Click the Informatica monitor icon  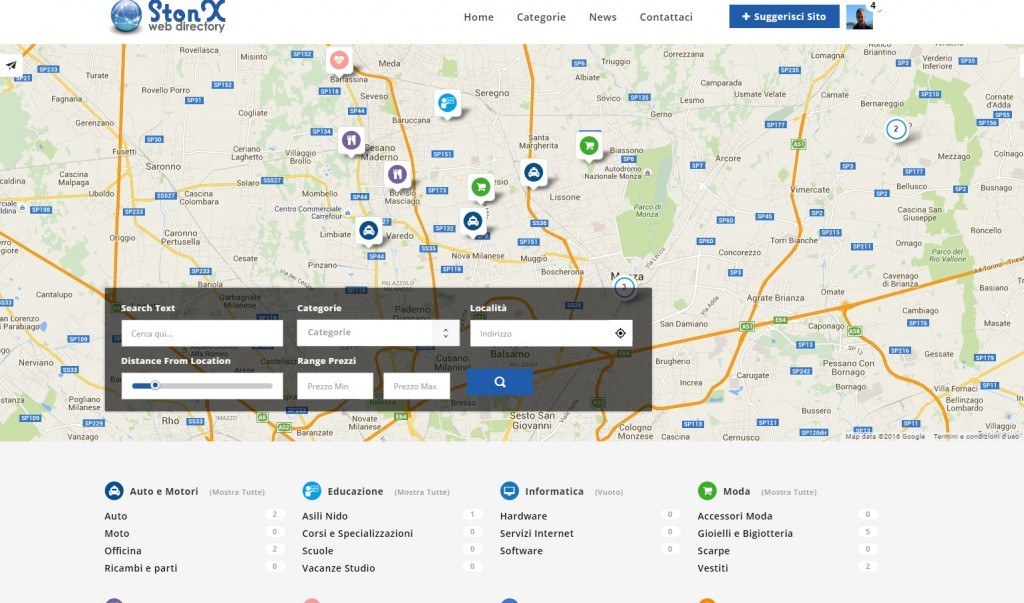(509, 491)
